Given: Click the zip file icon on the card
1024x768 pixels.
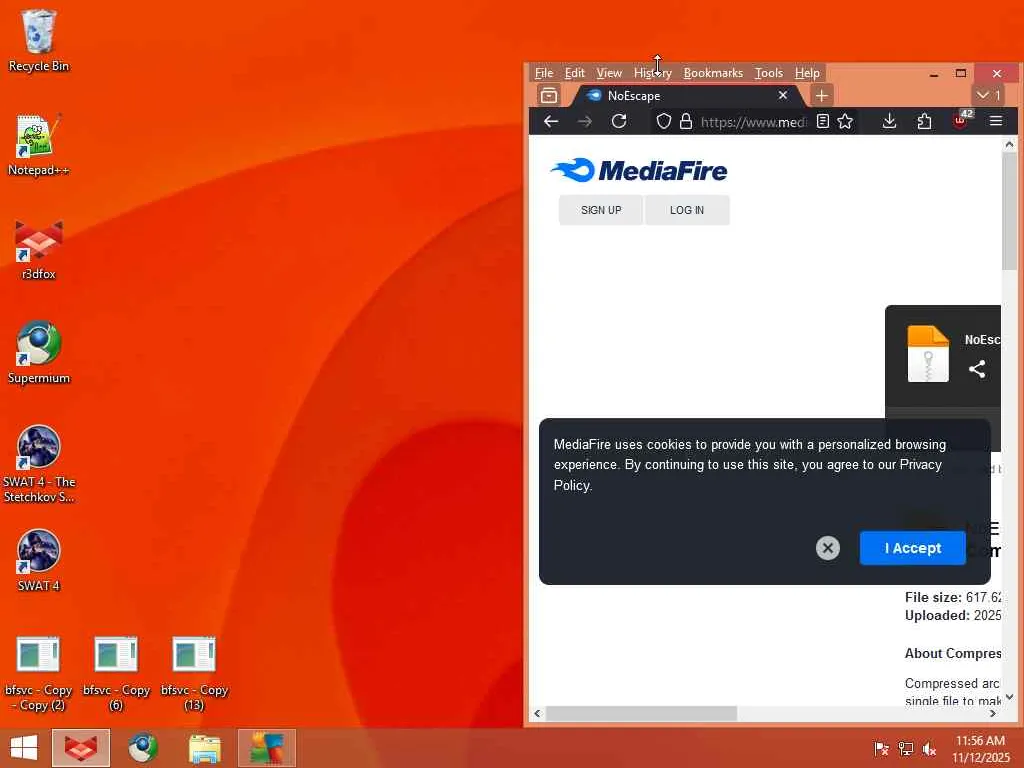Looking at the screenshot, I should pyautogui.click(x=928, y=353).
